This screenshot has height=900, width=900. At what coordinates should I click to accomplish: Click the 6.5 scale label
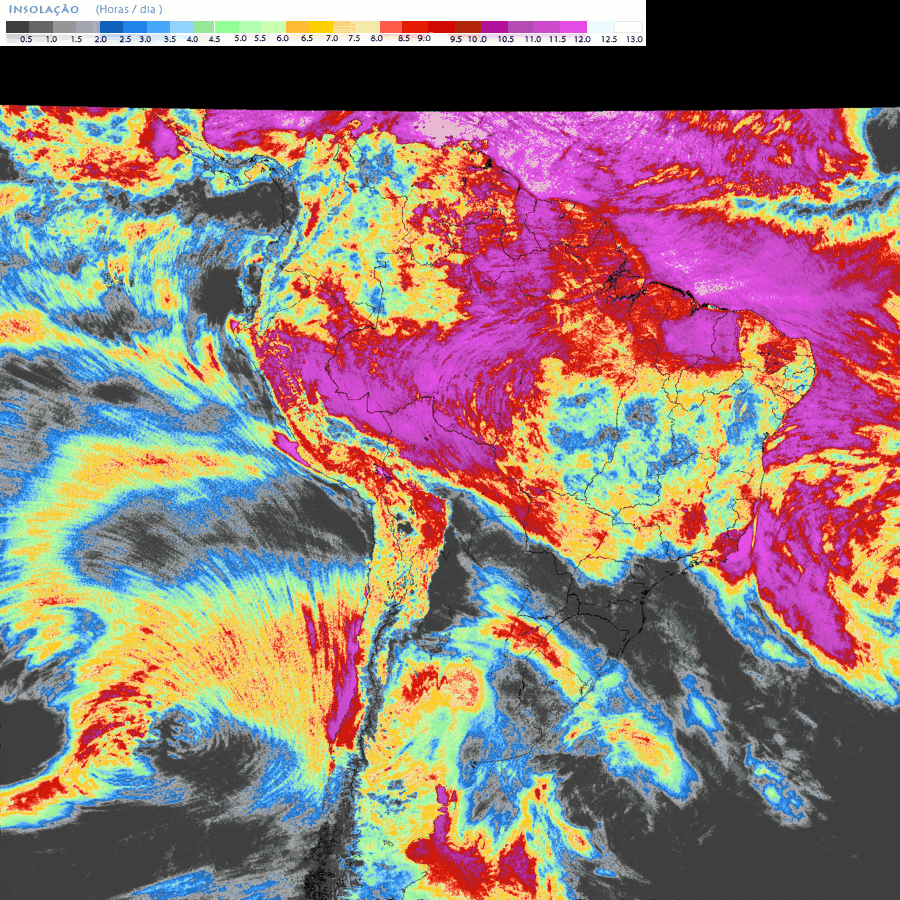pos(307,38)
